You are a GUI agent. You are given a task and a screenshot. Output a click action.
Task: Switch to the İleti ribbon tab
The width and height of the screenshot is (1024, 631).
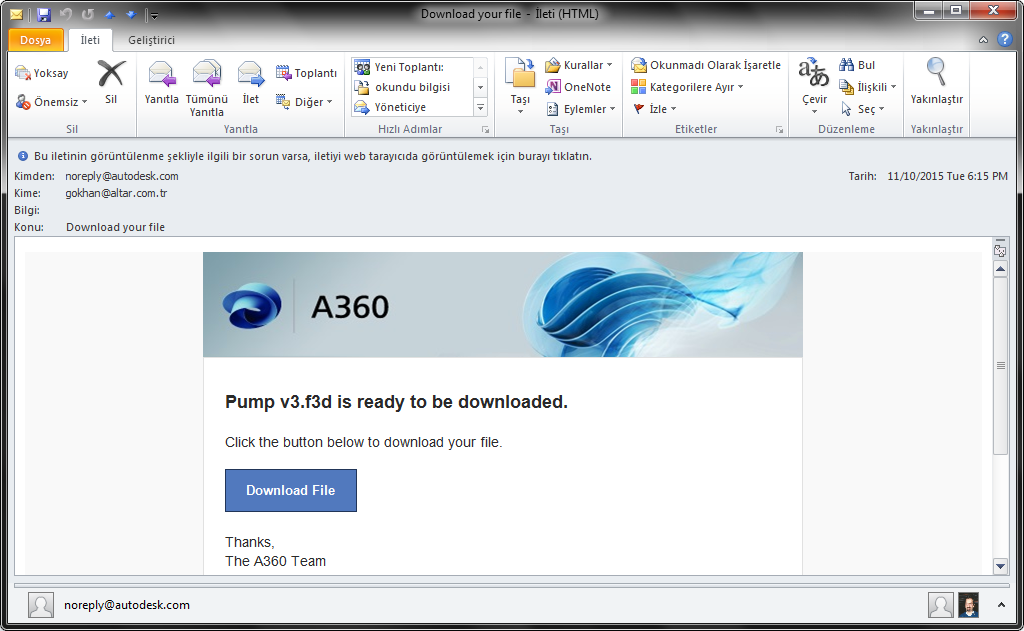point(90,40)
